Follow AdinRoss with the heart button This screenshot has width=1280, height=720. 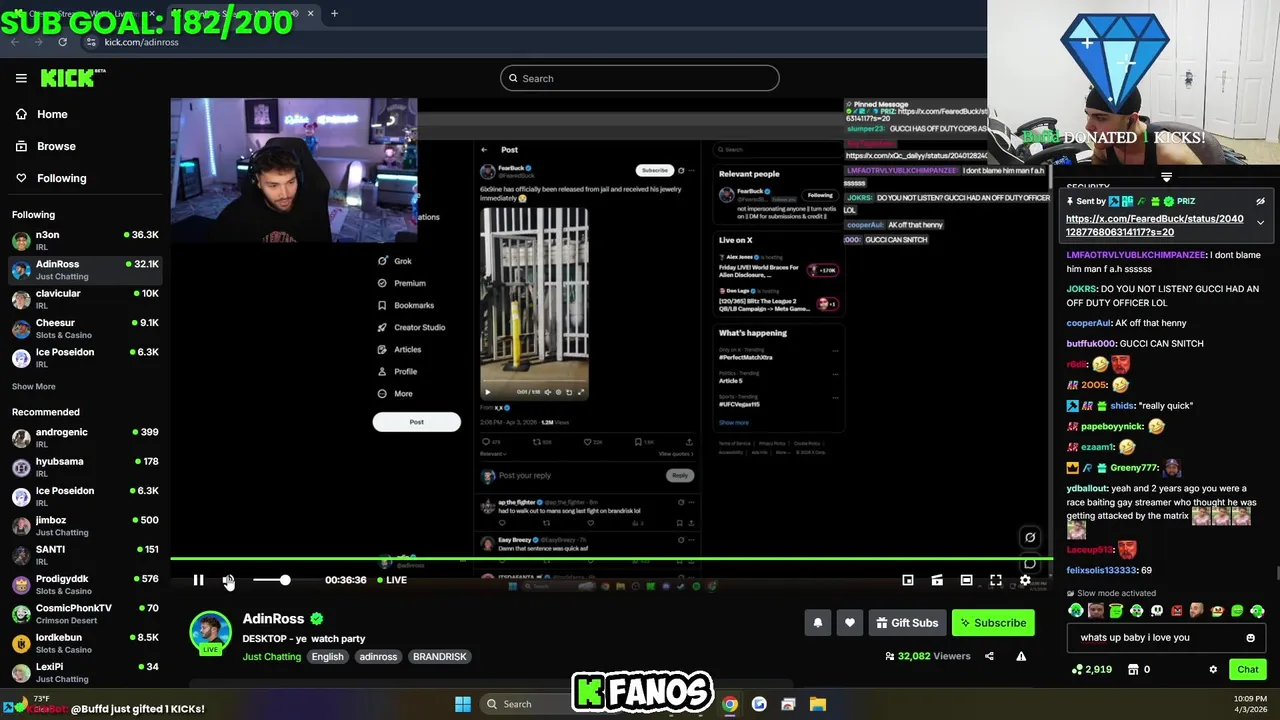[x=850, y=623]
